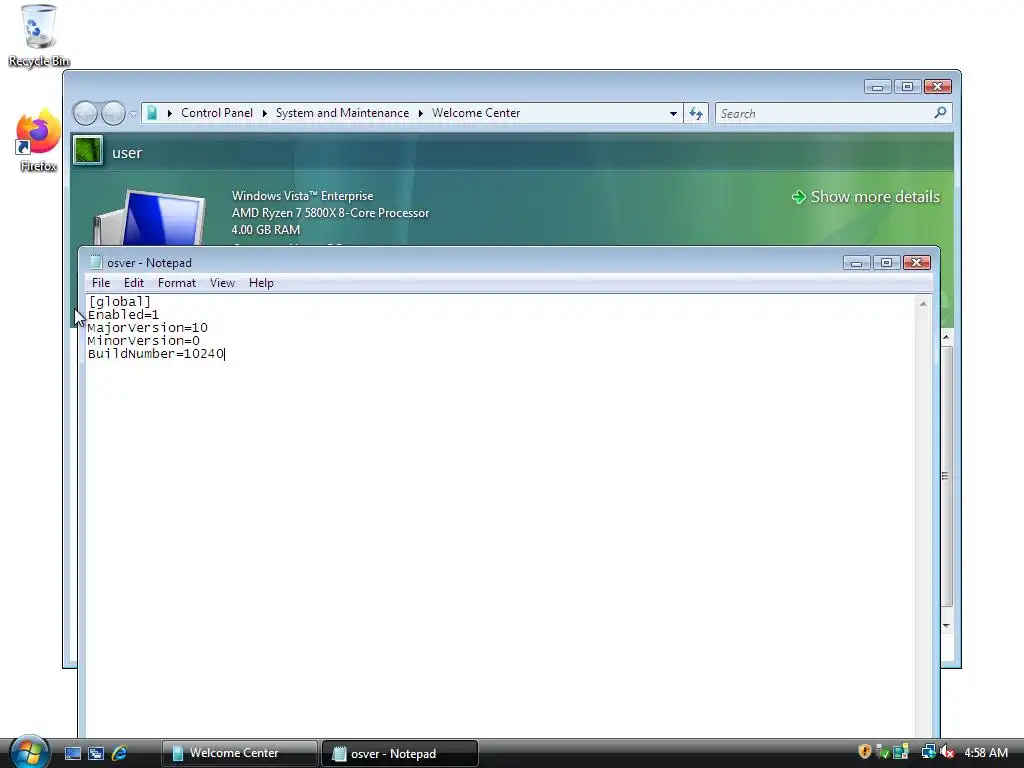Expand arrow before Welcome Center breadcrumb
The image size is (1024, 768).
coord(421,114)
